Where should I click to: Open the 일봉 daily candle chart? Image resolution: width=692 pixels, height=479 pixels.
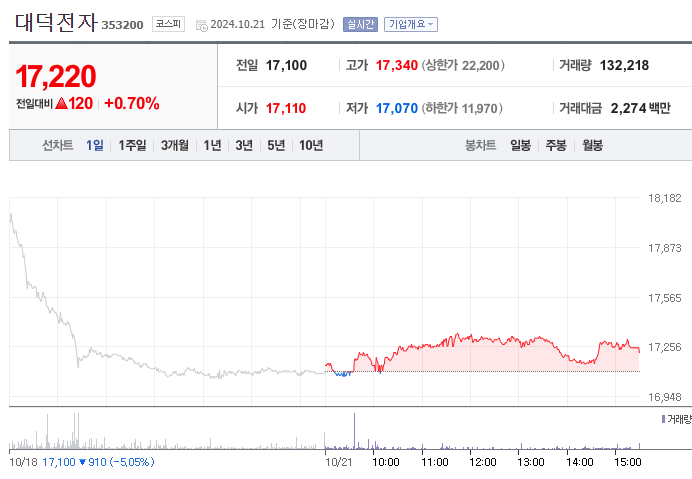(520, 145)
